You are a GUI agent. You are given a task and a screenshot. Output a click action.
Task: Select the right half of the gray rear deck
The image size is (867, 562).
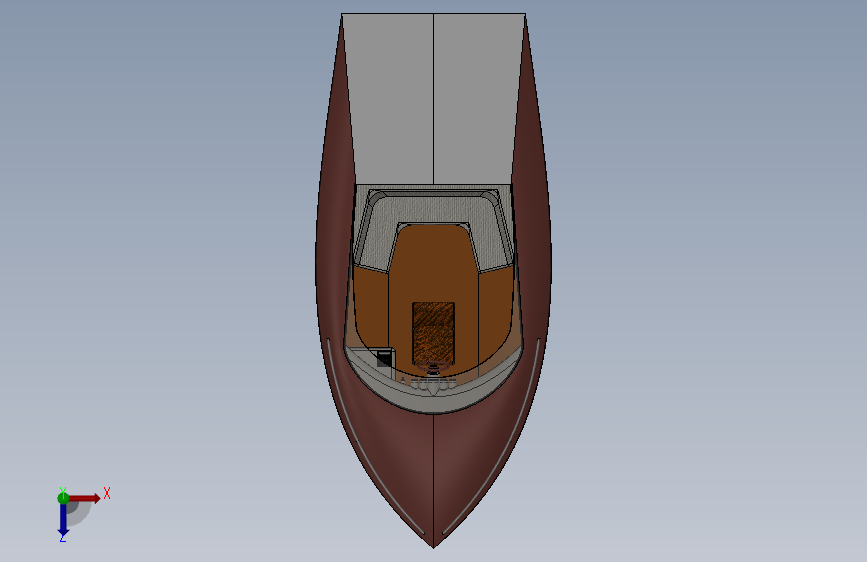[x=478, y=100]
